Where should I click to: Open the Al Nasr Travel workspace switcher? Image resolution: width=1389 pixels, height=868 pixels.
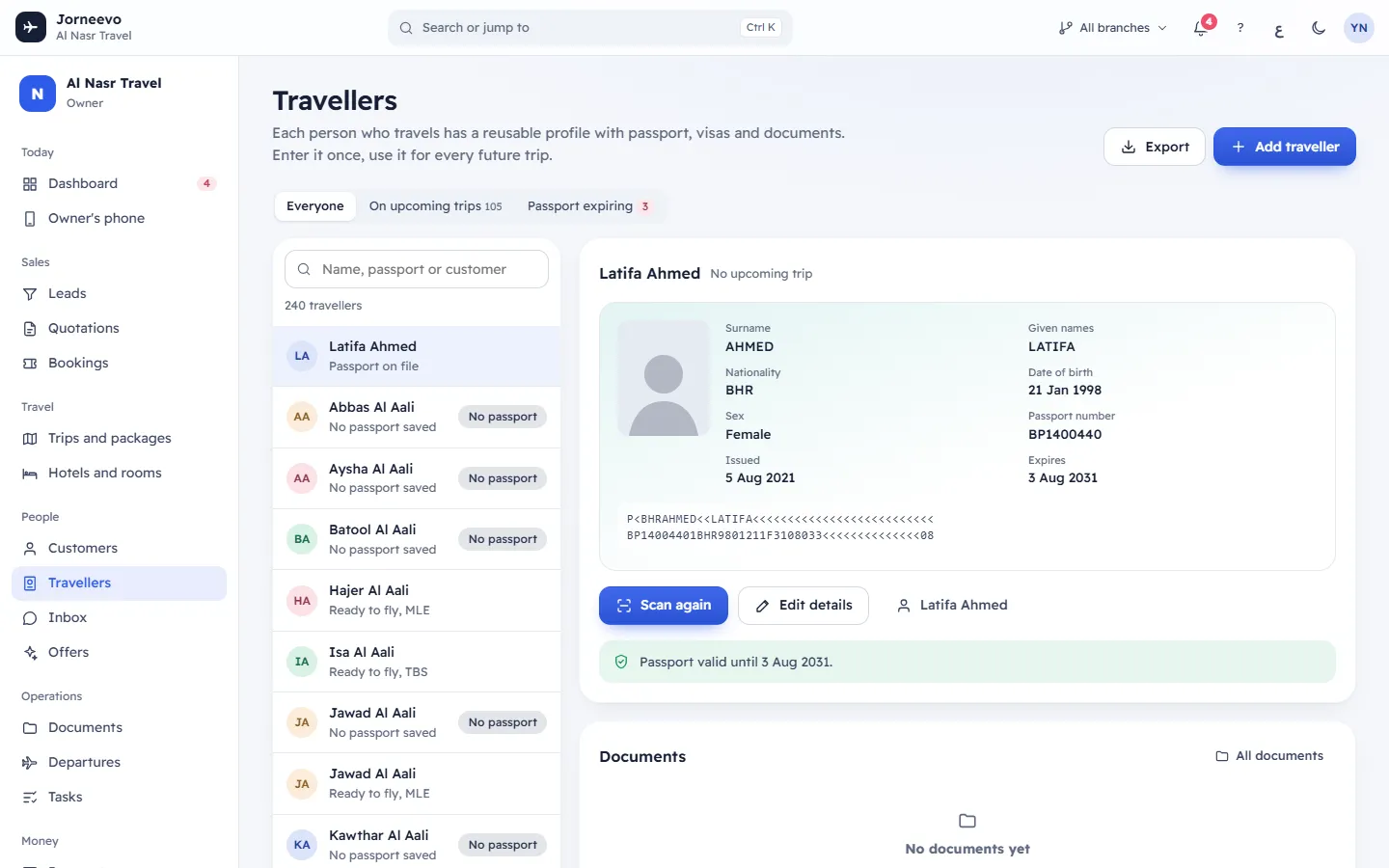(120, 93)
